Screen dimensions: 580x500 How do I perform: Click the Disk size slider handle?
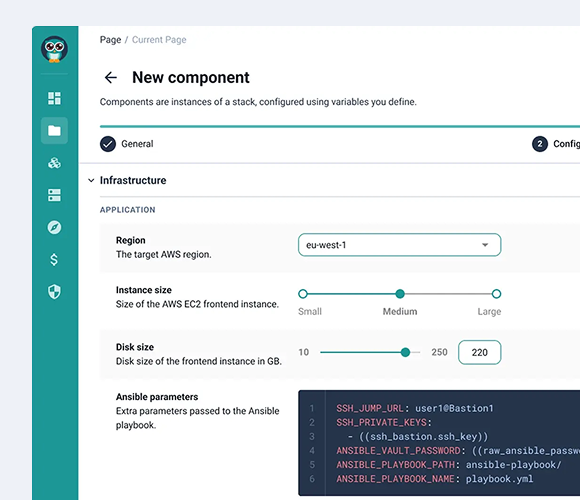tap(405, 352)
